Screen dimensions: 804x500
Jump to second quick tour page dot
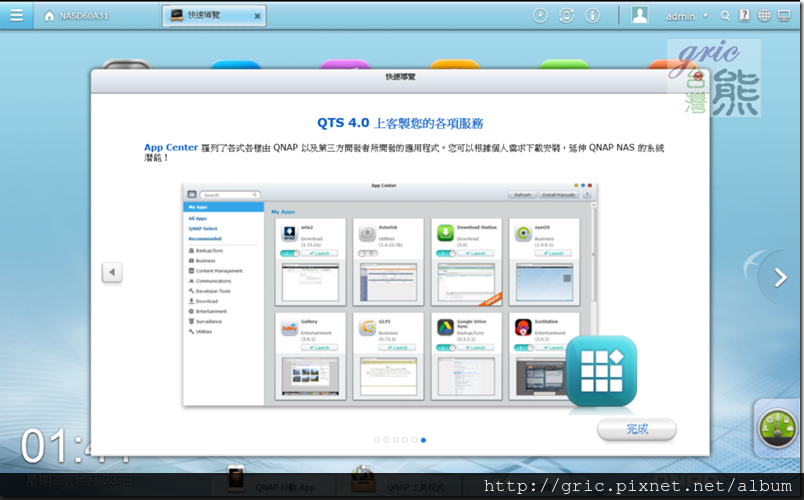point(386,440)
